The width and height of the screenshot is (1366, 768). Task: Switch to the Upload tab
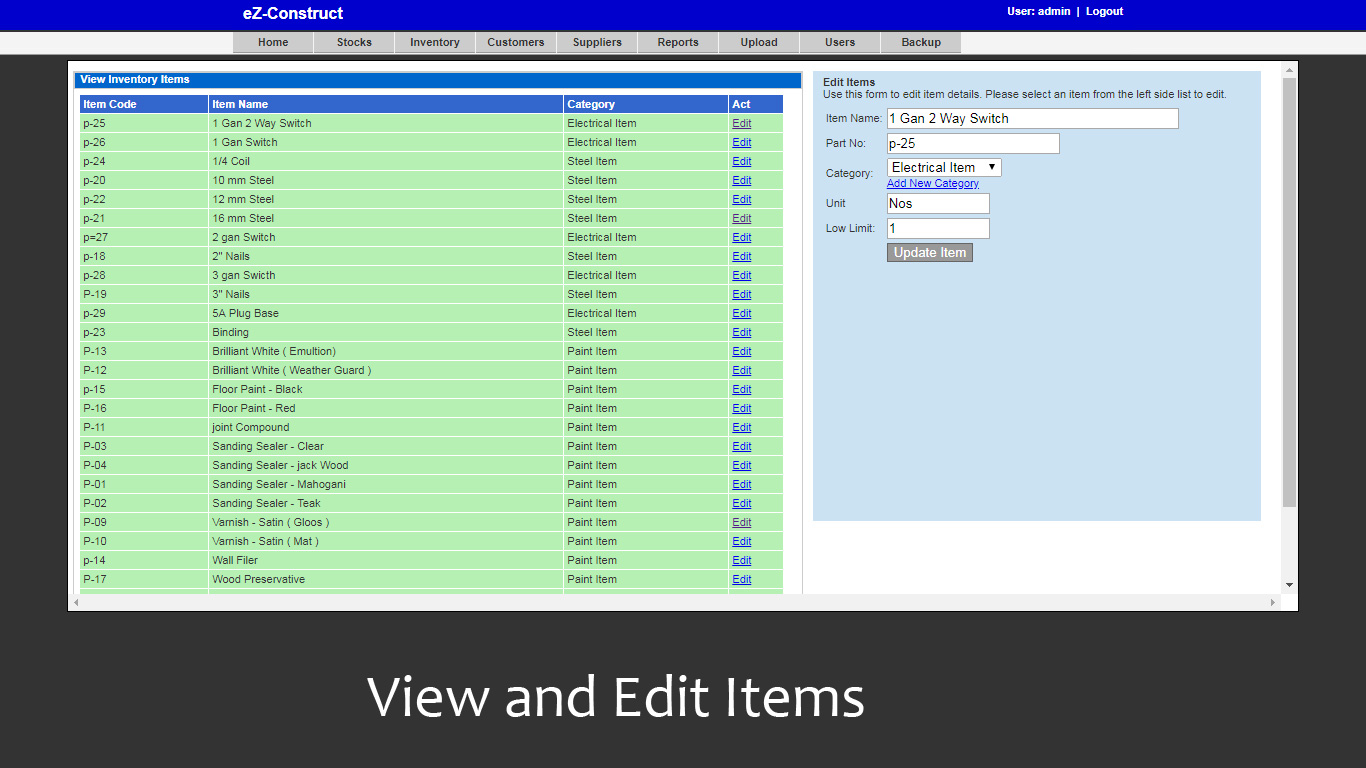point(759,42)
